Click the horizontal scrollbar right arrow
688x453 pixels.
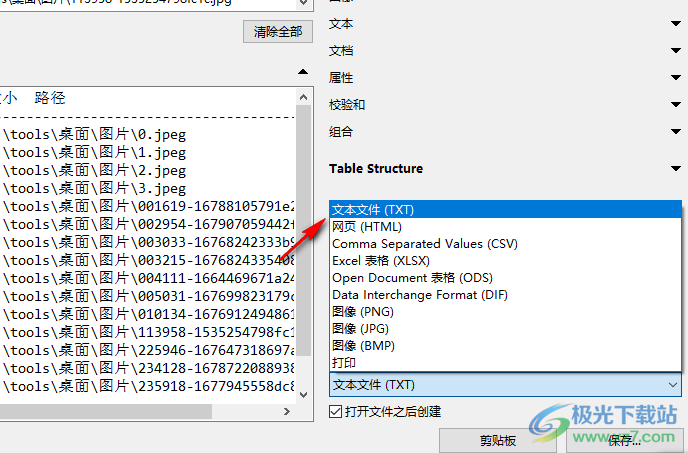click(x=287, y=411)
